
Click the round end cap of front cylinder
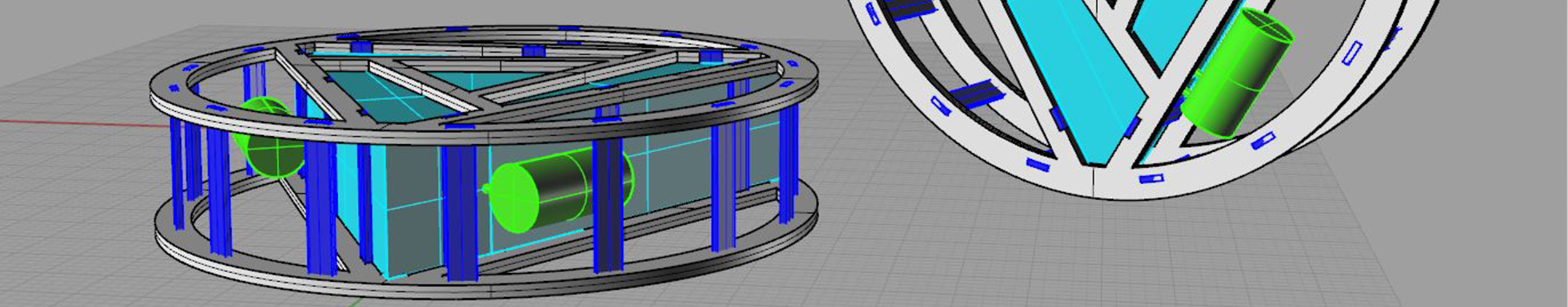(x=515, y=197)
